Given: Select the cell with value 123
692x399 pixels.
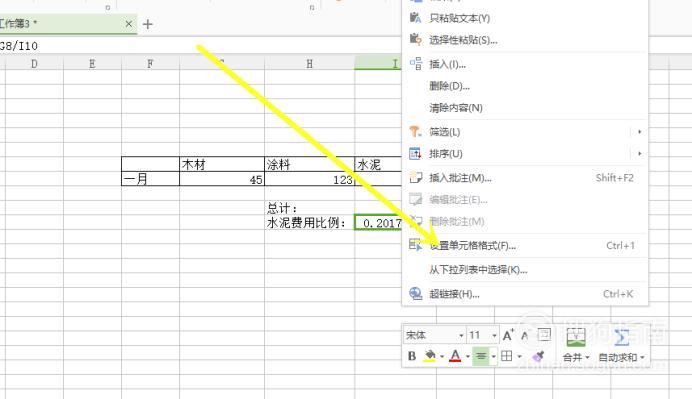Looking at the screenshot, I should click(309, 179).
